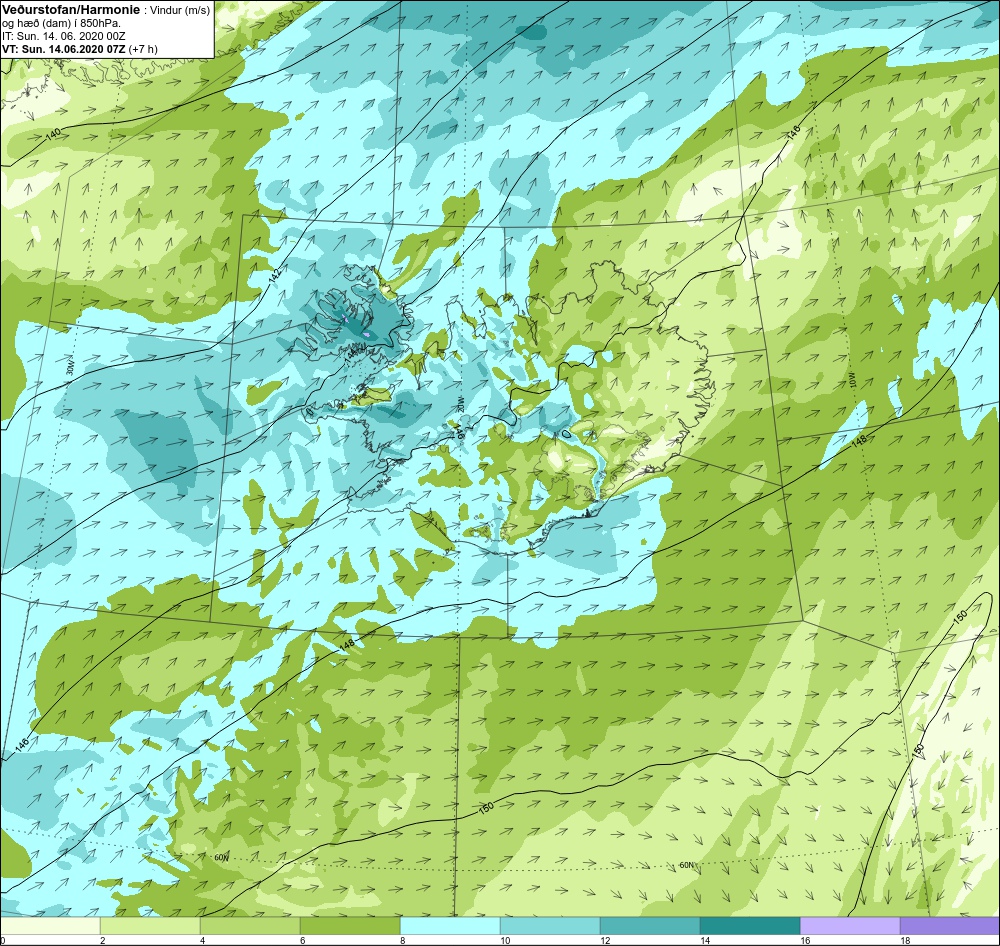The height and width of the screenshot is (946, 1000).
Task: Pick the light cyan 8–10 m/s legend swatch
Action: tap(450, 926)
